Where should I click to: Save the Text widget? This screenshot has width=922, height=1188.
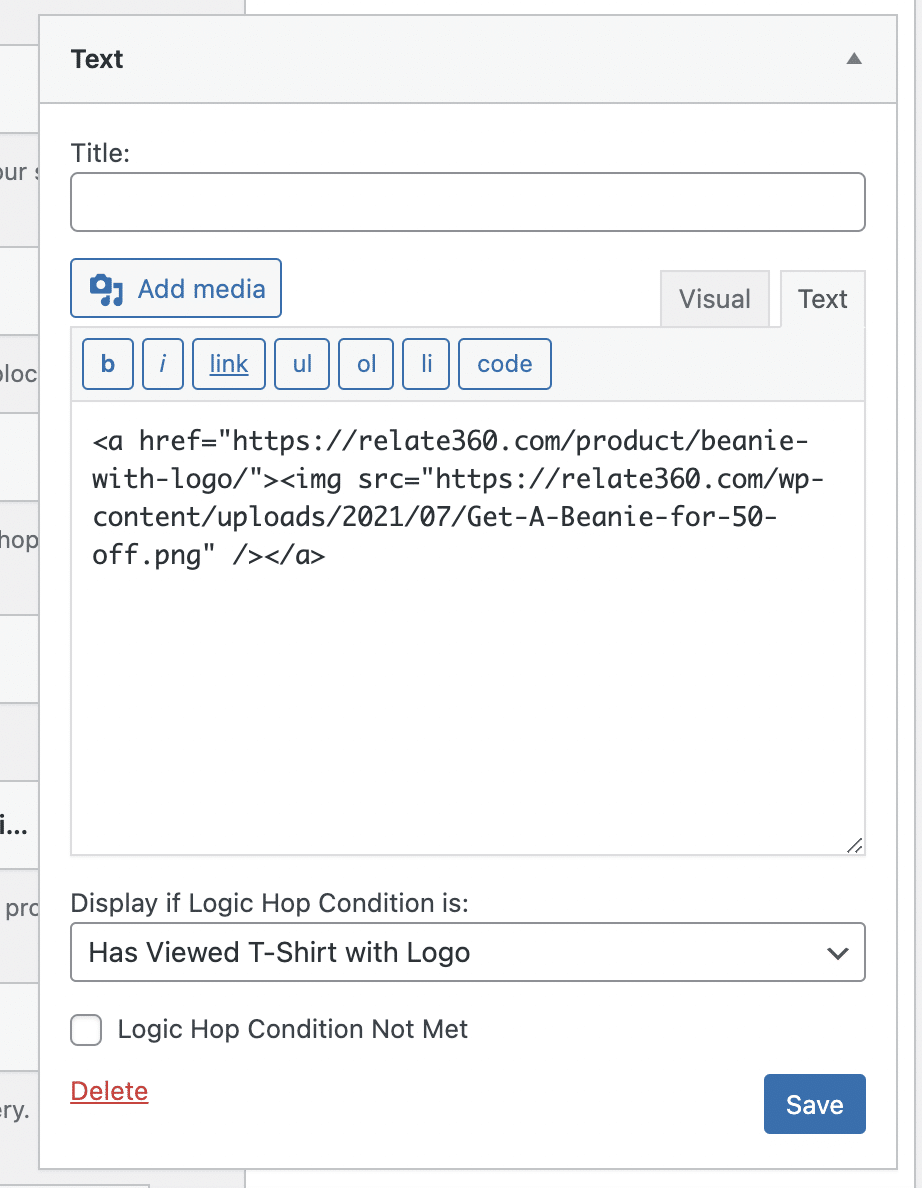click(x=814, y=1104)
